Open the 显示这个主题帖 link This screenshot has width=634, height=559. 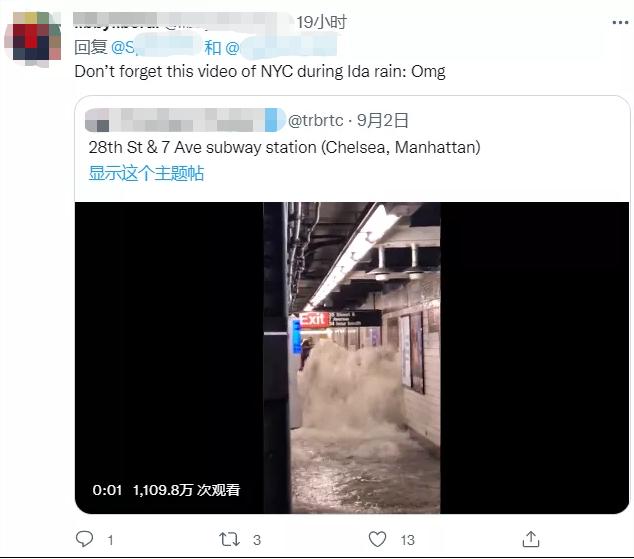pyautogui.click(x=146, y=173)
